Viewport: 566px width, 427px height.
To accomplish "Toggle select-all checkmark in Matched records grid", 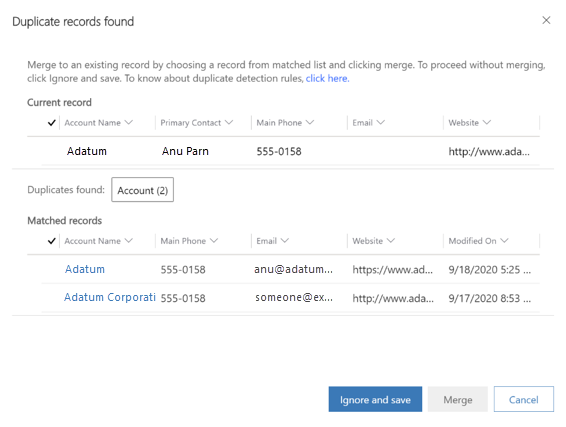I will pyautogui.click(x=52, y=241).
